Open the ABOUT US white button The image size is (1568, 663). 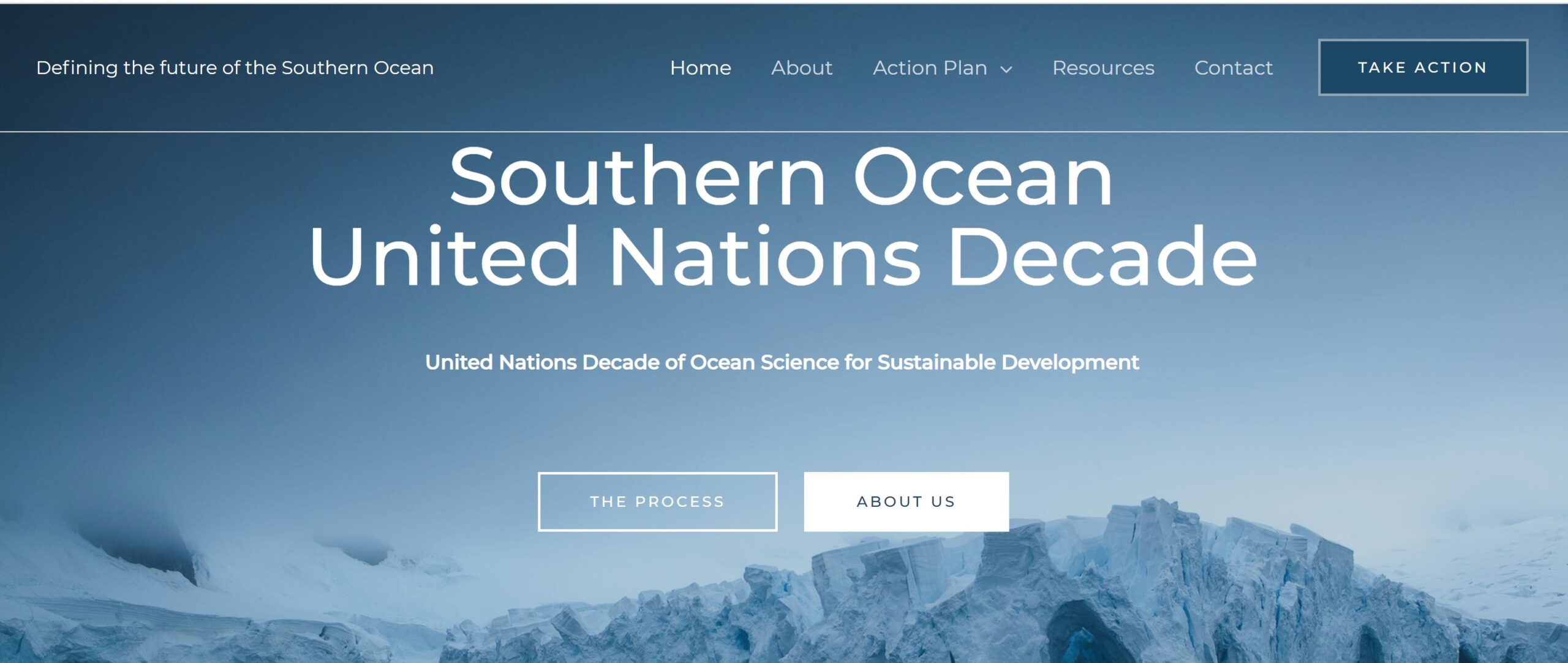point(906,501)
